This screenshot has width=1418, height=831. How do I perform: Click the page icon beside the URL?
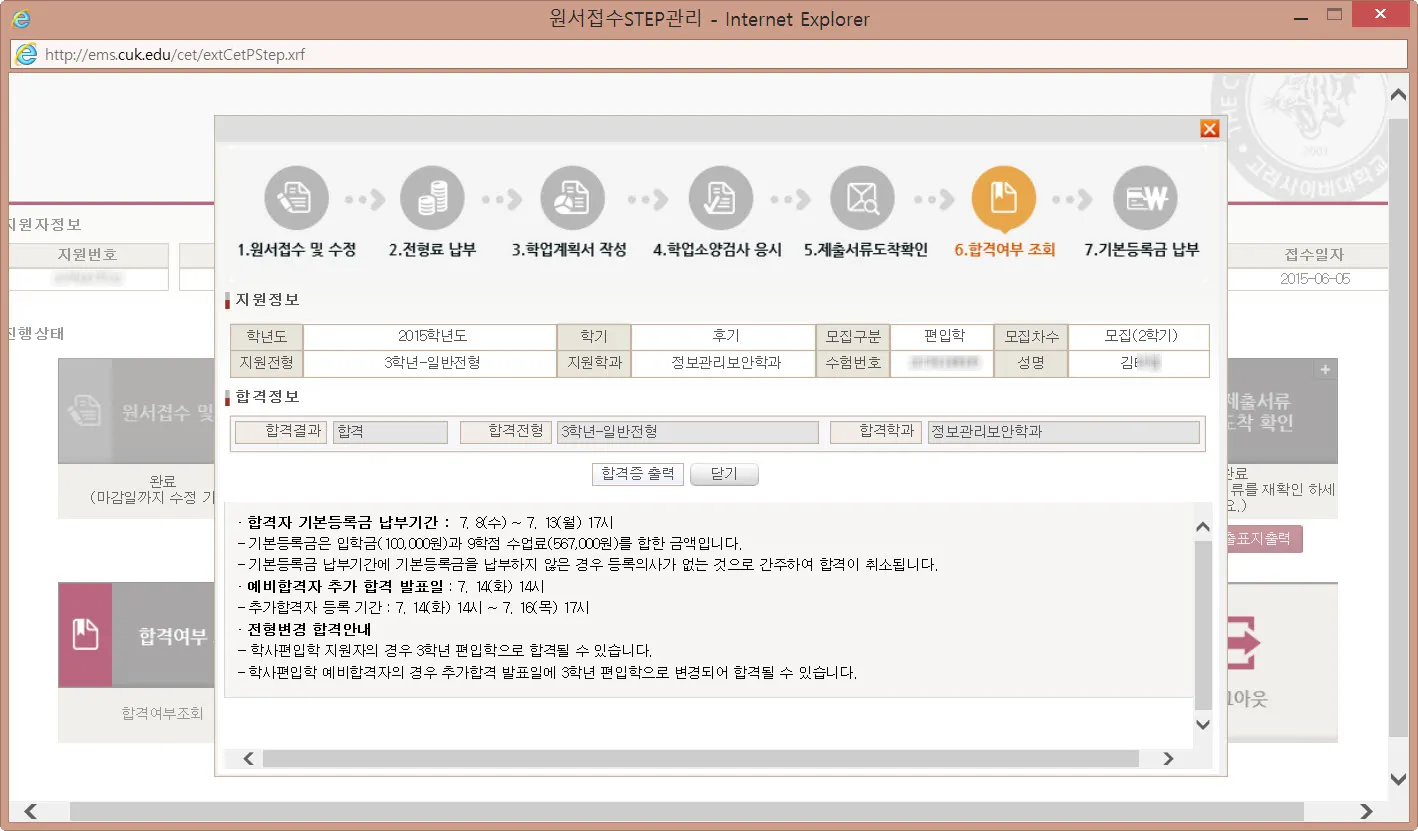pyautogui.click(x=27, y=55)
